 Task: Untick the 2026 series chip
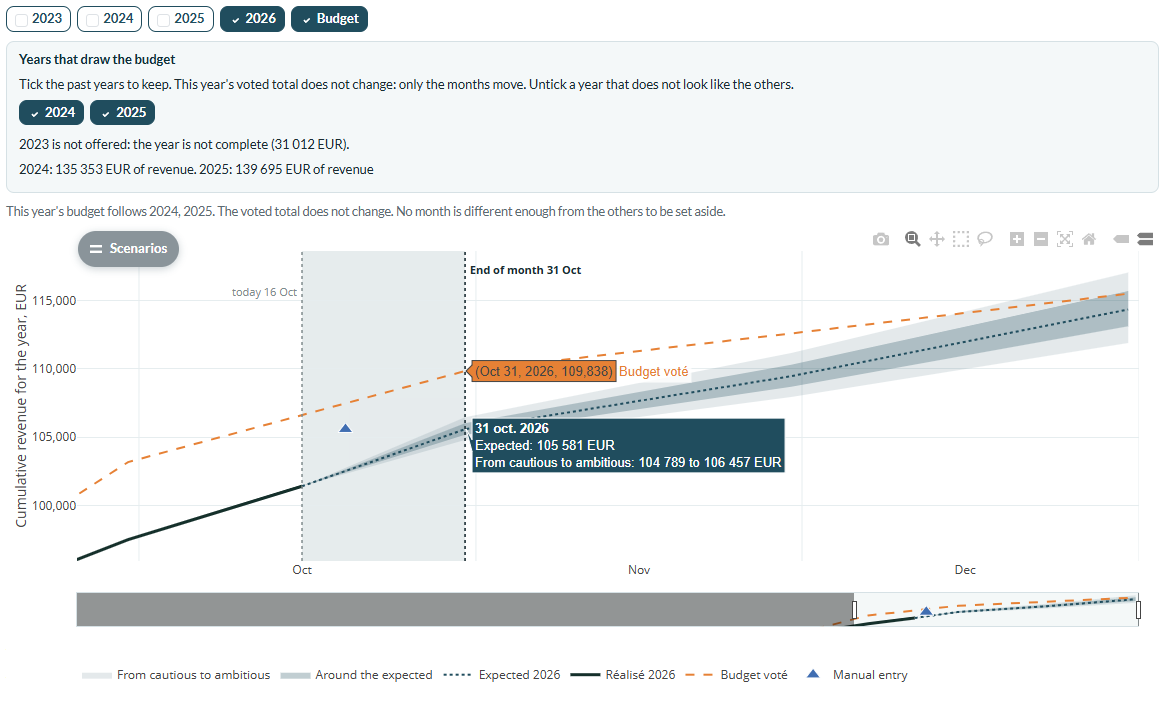click(x=252, y=19)
